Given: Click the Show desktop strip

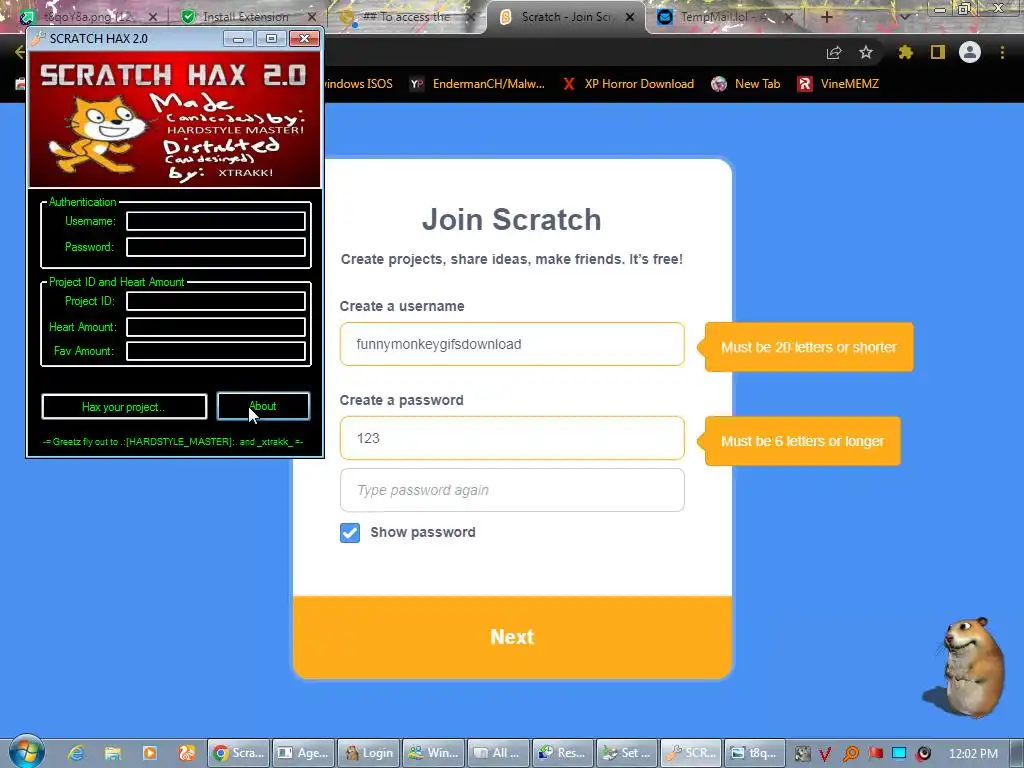Looking at the screenshot, I should pyautogui.click(x=1017, y=753).
